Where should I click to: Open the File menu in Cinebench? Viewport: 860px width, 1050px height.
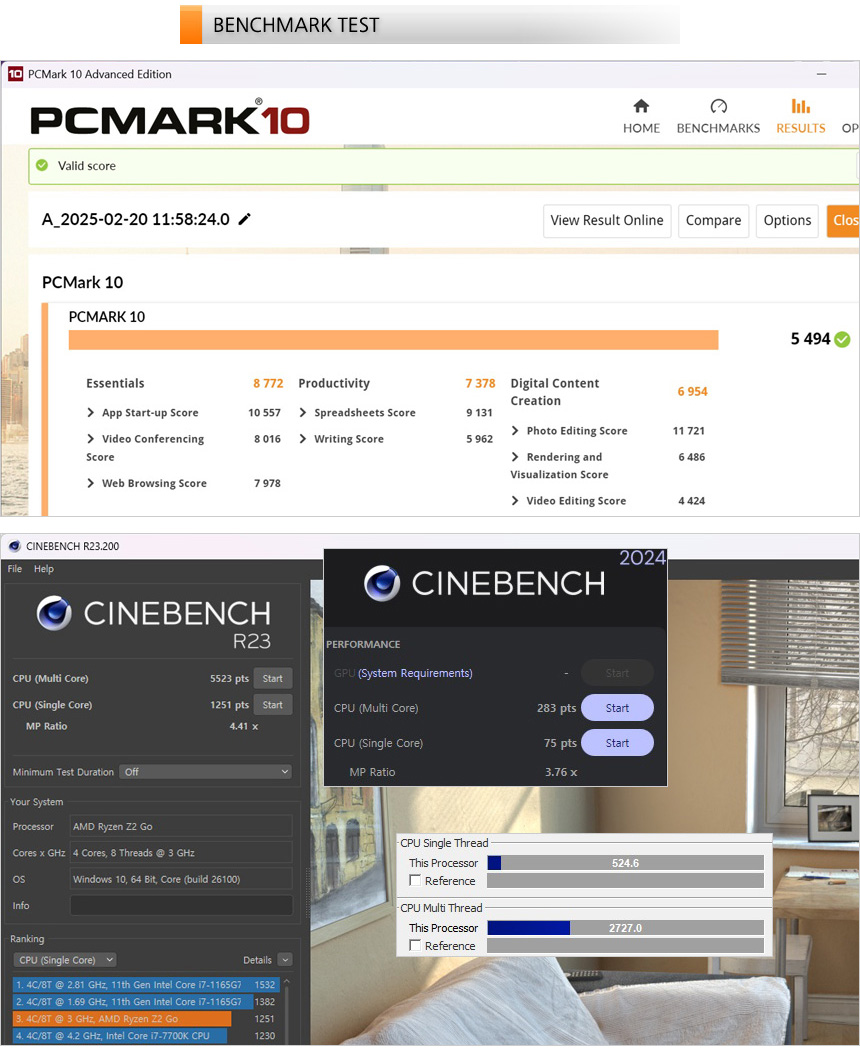[15, 569]
